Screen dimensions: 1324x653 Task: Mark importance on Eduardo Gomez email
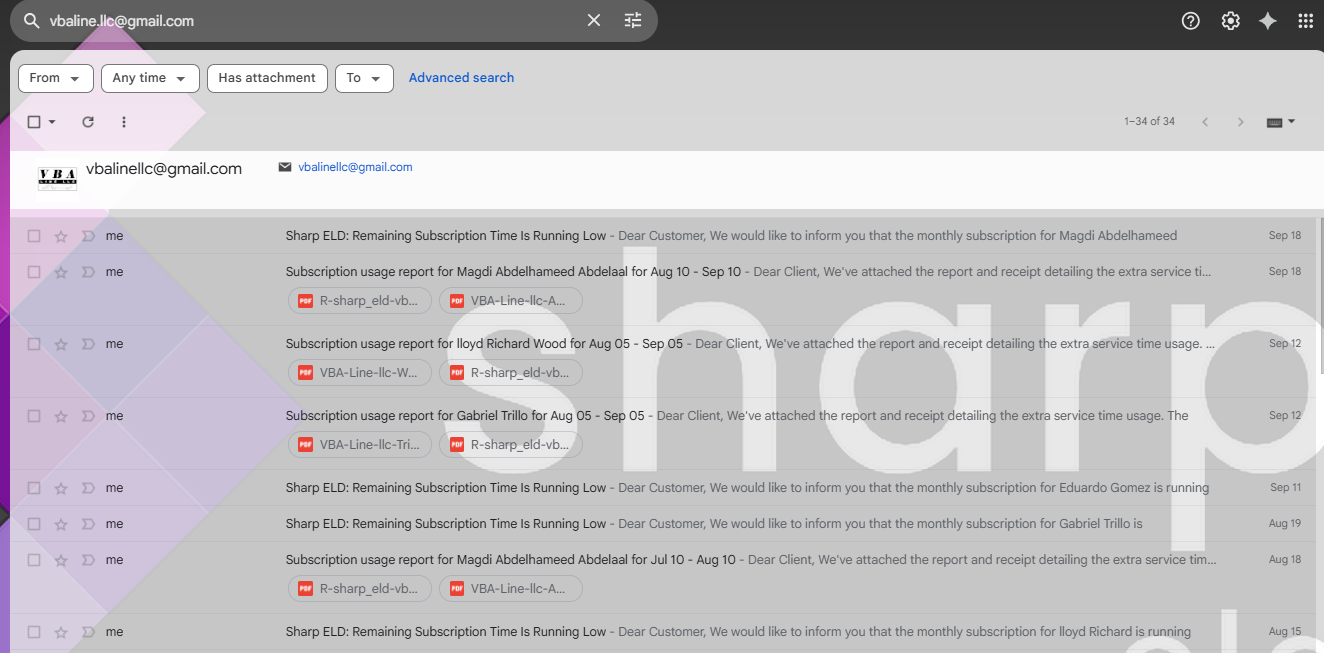[x=88, y=488]
